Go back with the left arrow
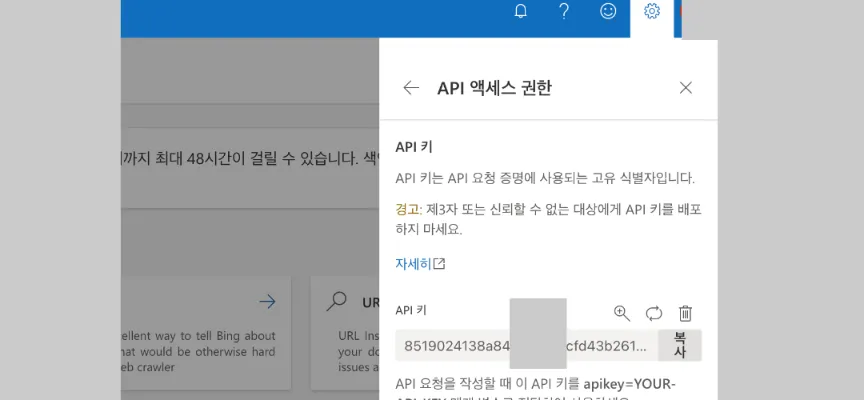 click(411, 88)
